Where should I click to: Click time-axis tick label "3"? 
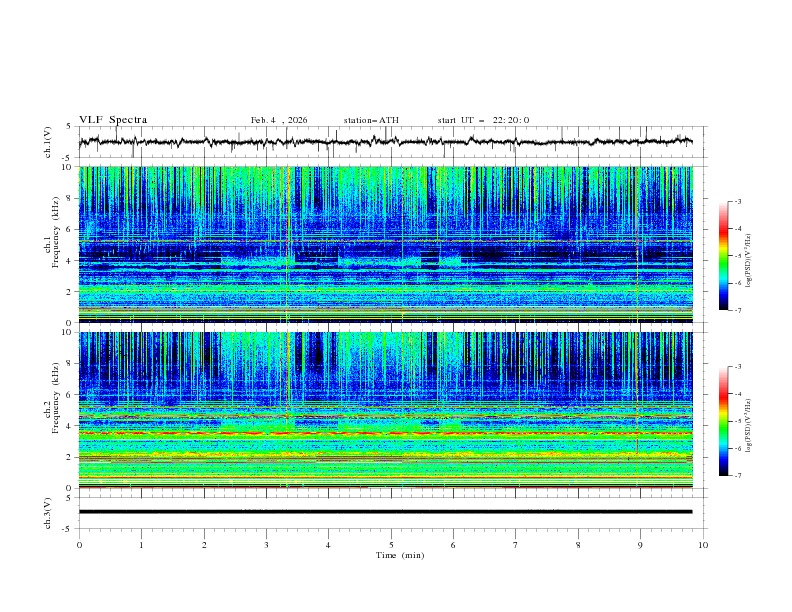pyautogui.click(x=267, y=545)
